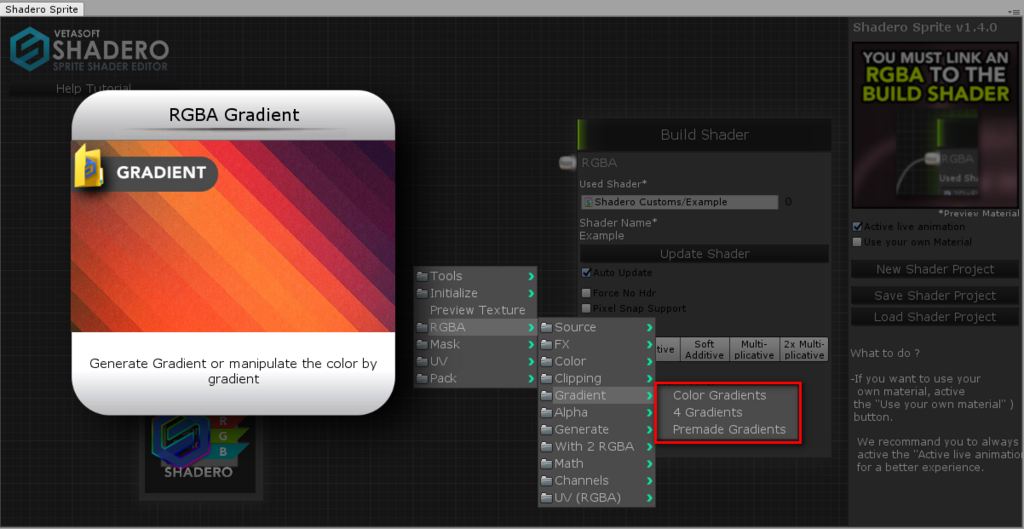Toggle Active live animation checkbox

(857, 227)
